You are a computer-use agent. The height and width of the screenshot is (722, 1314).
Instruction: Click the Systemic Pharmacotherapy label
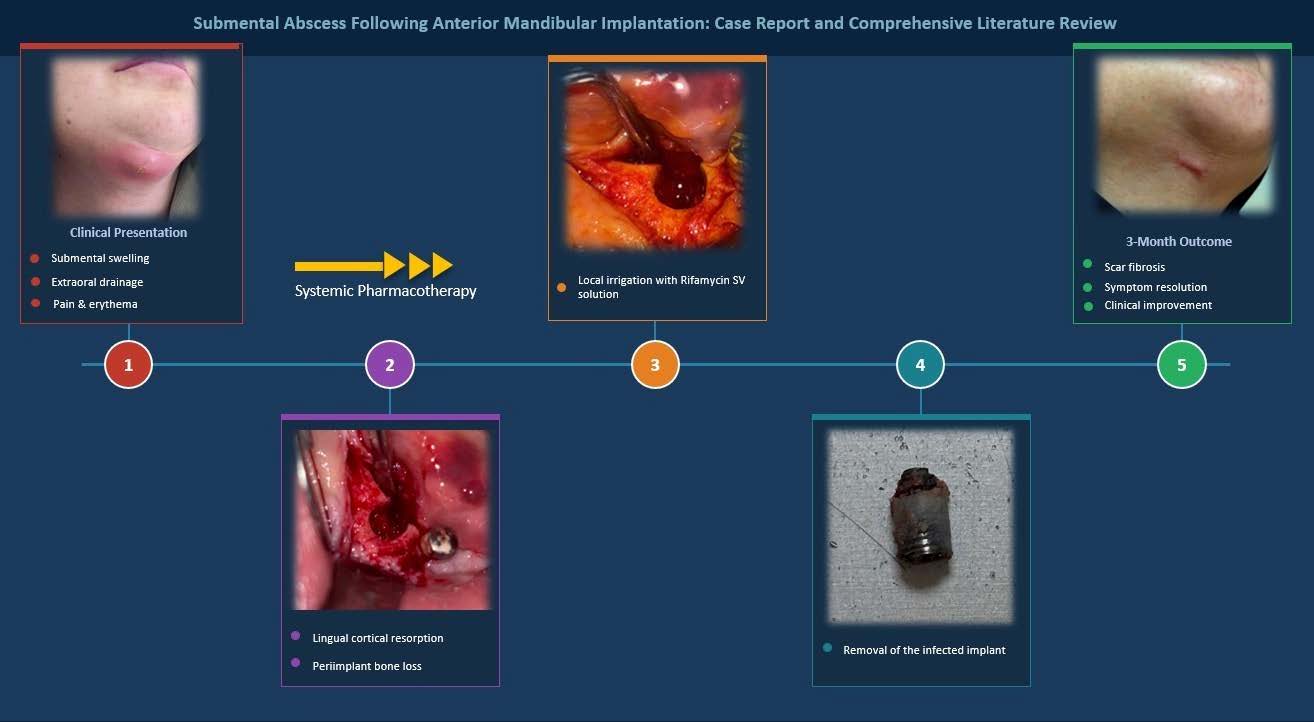tap(385, 291)
